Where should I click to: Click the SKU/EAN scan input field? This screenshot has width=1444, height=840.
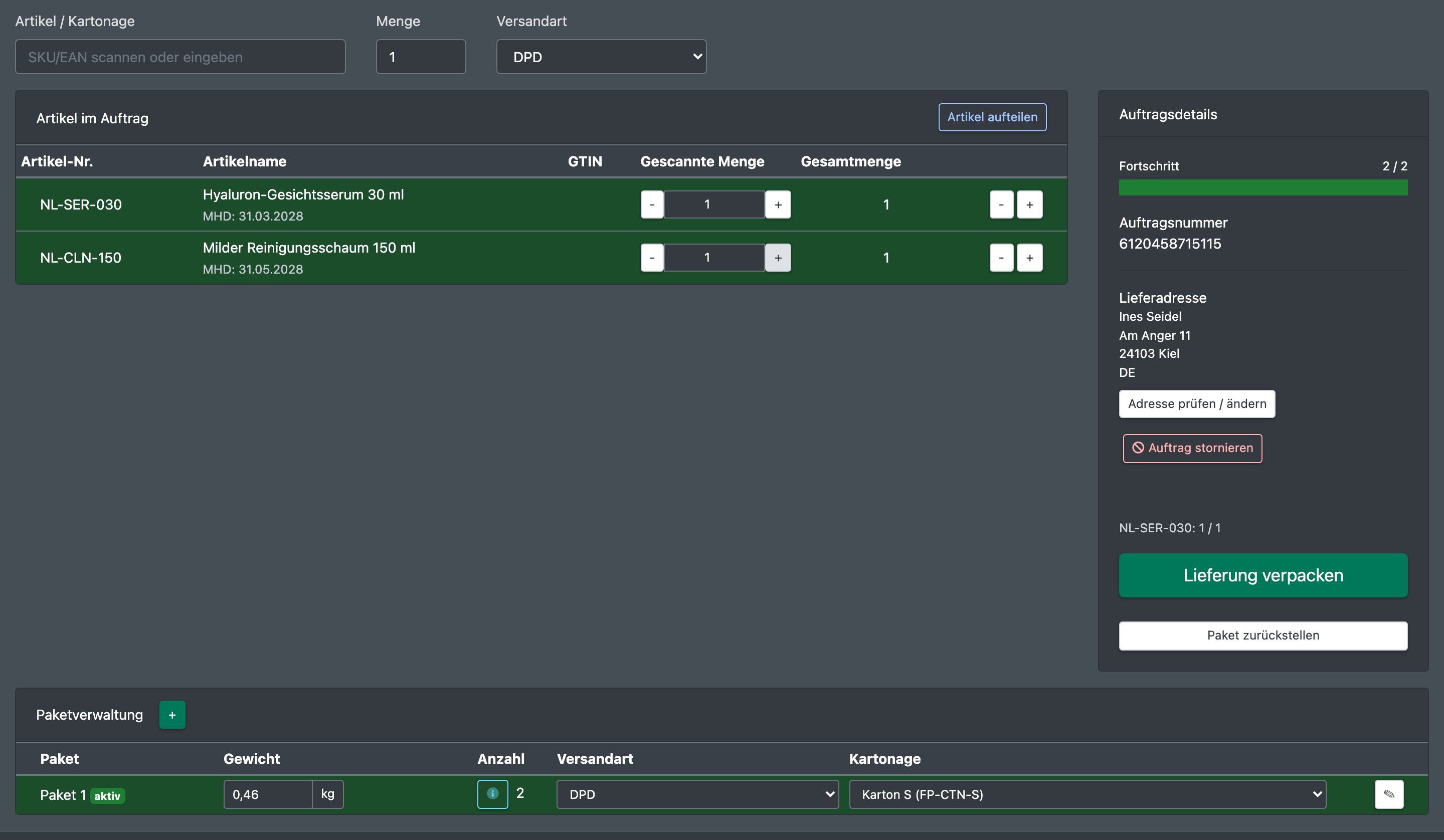click(180, 57)
